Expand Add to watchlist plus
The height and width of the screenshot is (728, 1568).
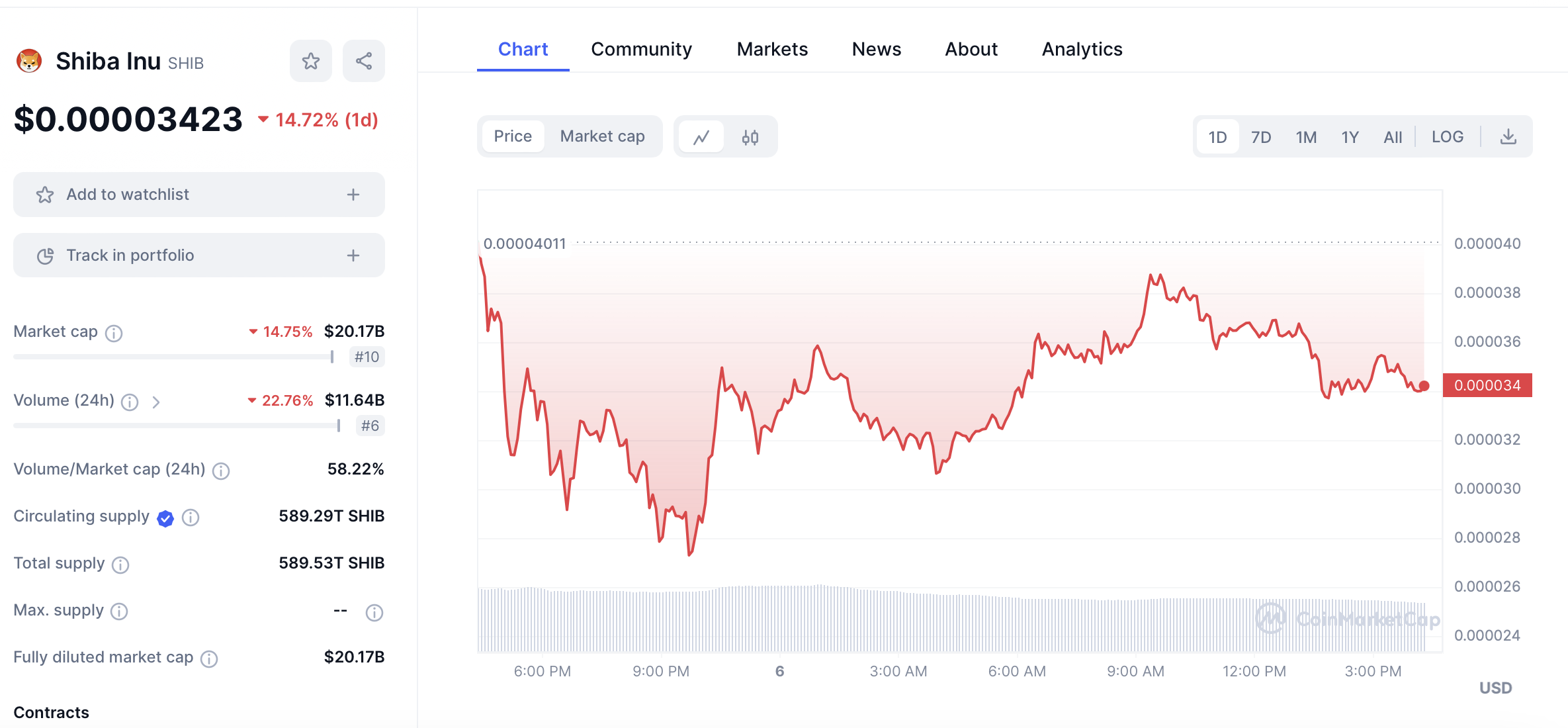(x=353, y=195)
